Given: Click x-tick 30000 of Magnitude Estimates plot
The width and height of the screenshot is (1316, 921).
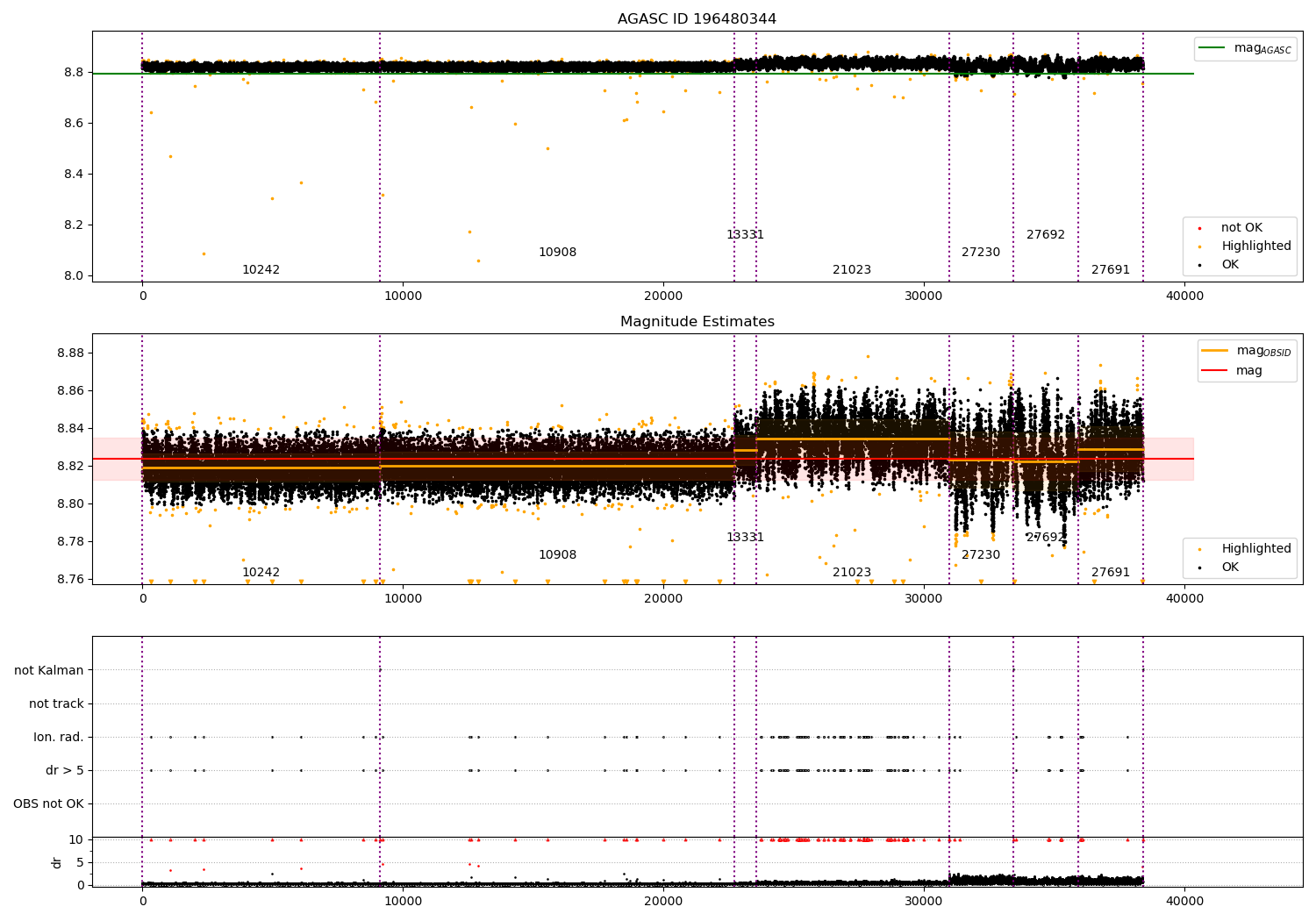Looking at the screenshot, I should coord(924,599).
